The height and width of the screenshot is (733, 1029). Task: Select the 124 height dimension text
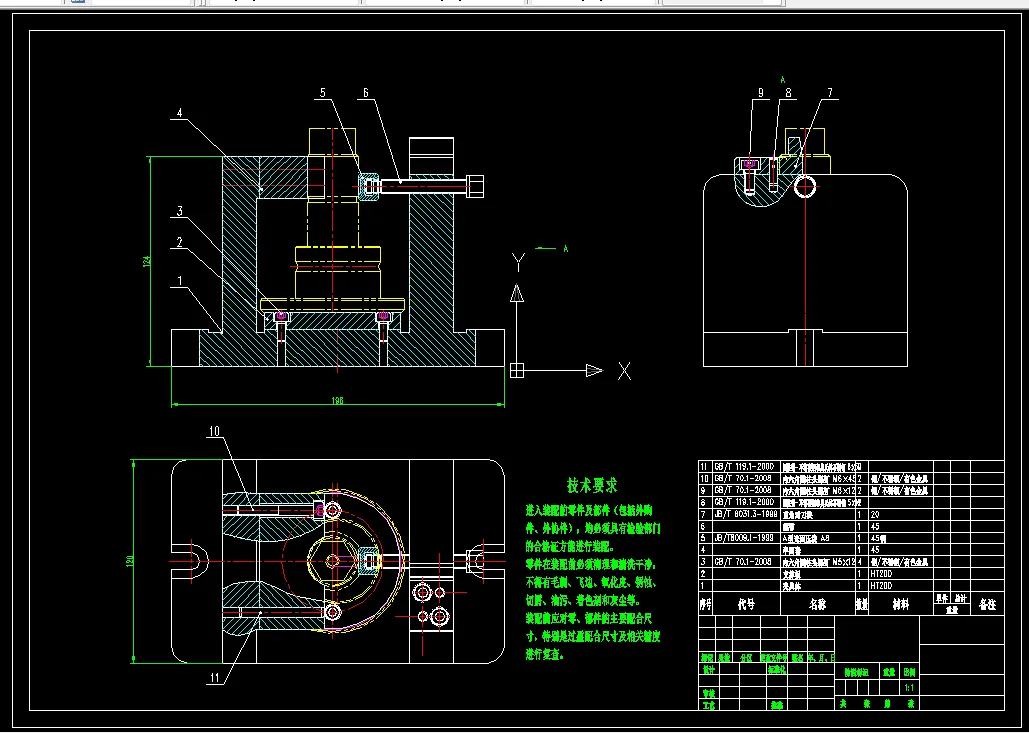point(147,261)
